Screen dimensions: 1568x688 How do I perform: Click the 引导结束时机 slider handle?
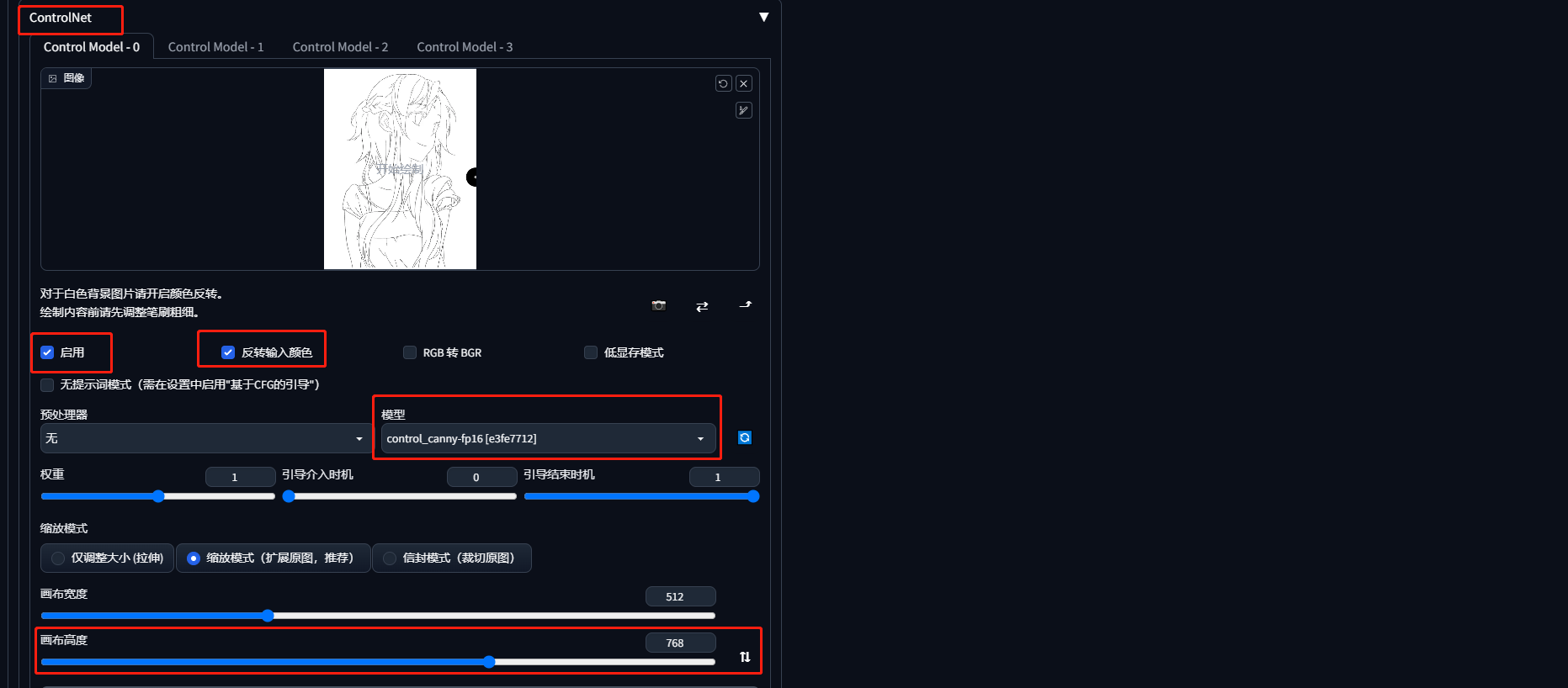click(753, 496)
